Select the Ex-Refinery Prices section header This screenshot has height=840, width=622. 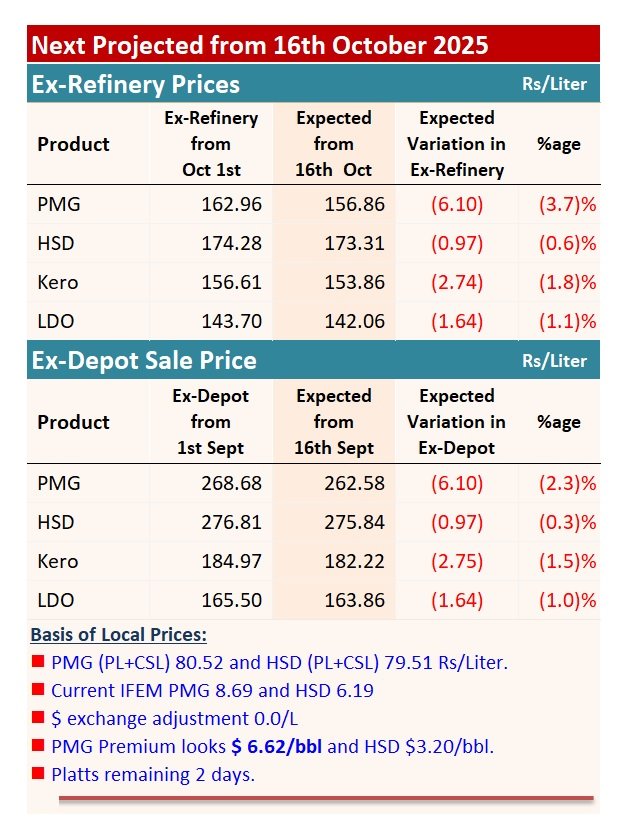136,85
